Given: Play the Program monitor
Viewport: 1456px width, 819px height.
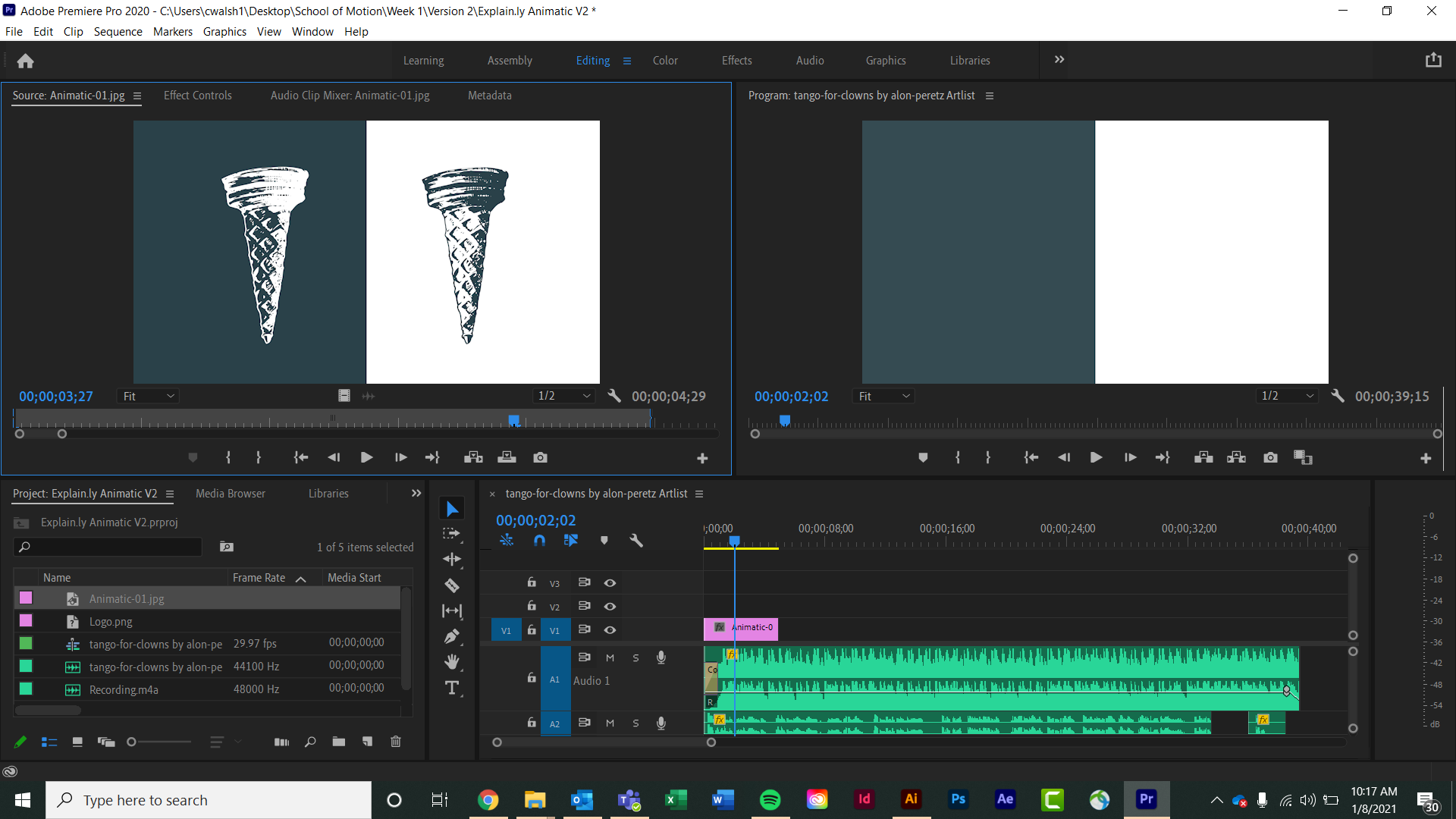Looking at the screenshot, I should point(1096,457).
